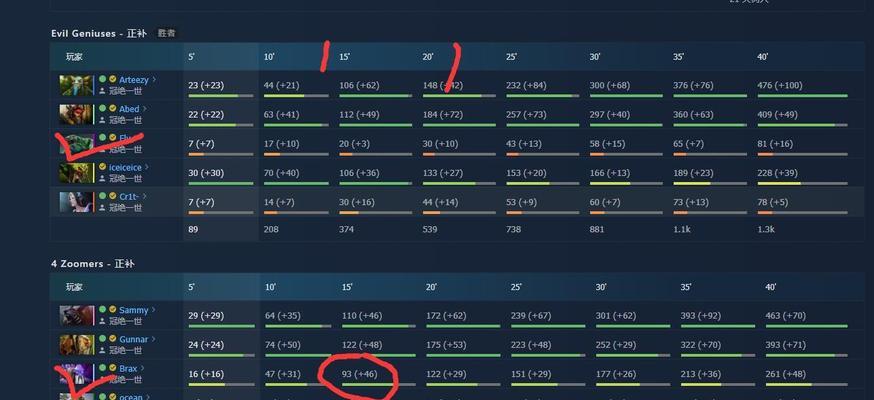Click 30' column header in 4 Zoomers table
The height and width of the screenshot is (400, 874).
601,287
